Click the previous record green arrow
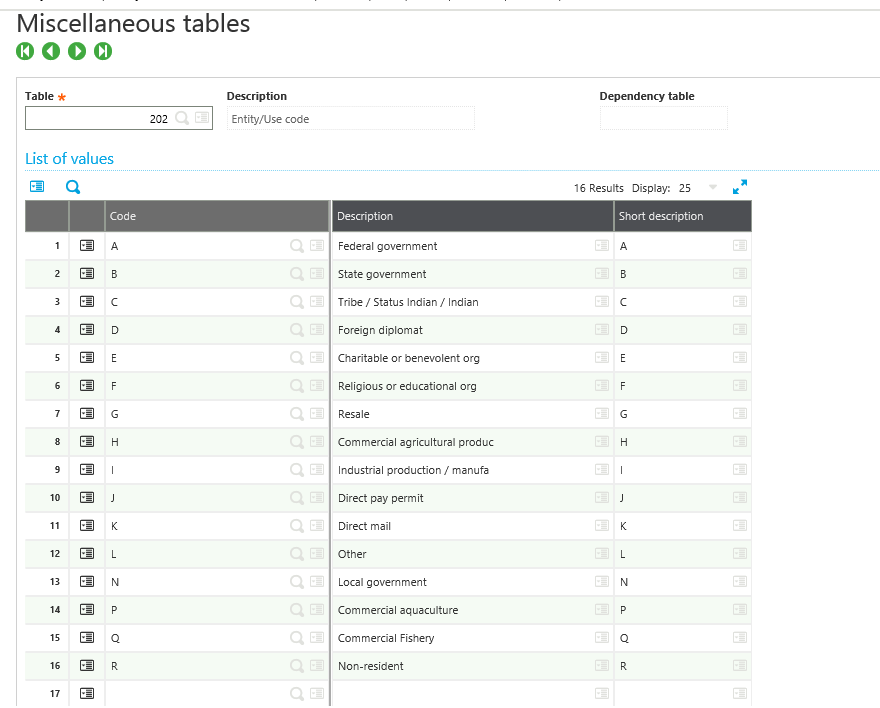880x708 pixels. pyautogui.click(x=51, y=51)
